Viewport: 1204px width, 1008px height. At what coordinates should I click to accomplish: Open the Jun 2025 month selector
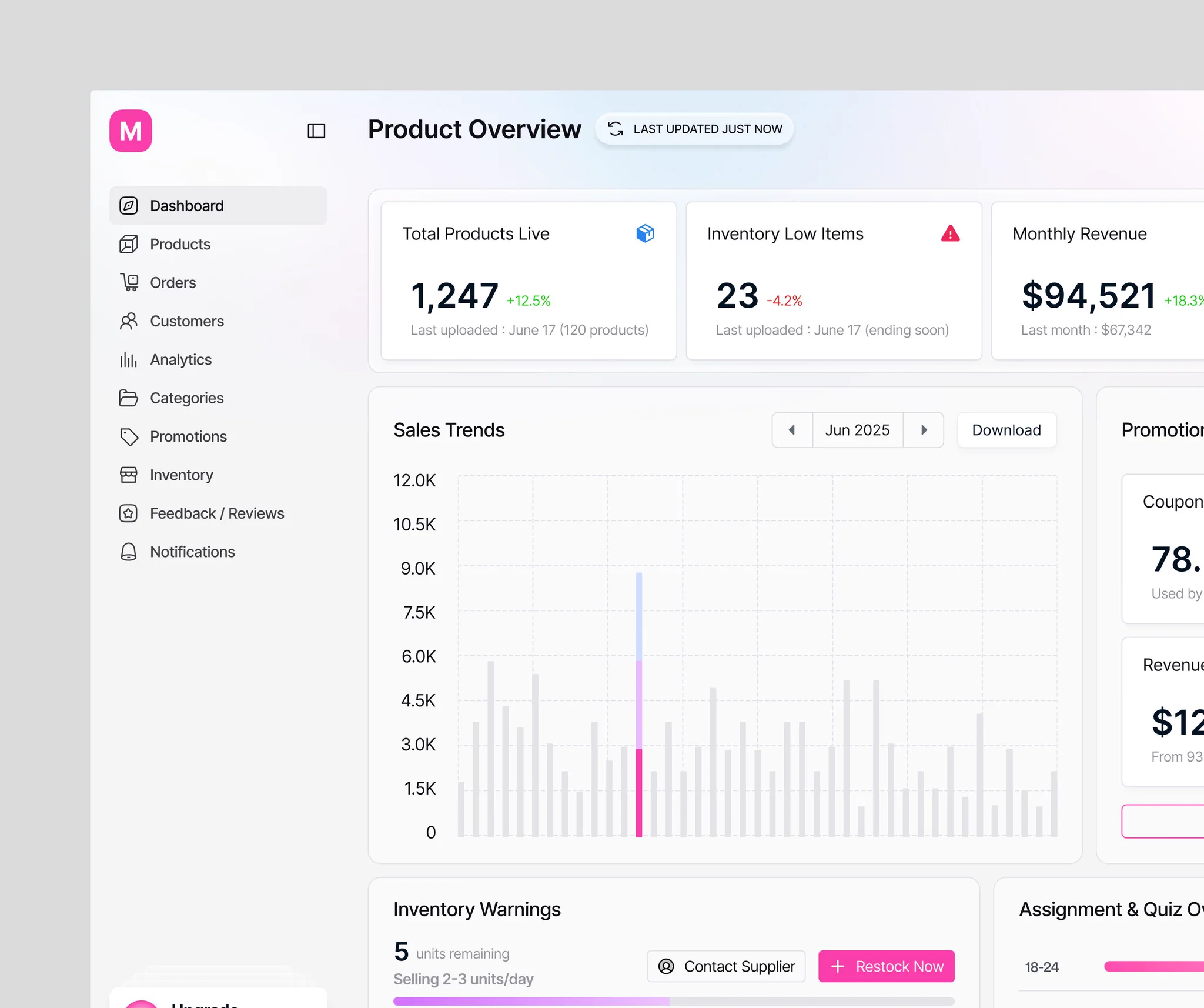point(858,430)
